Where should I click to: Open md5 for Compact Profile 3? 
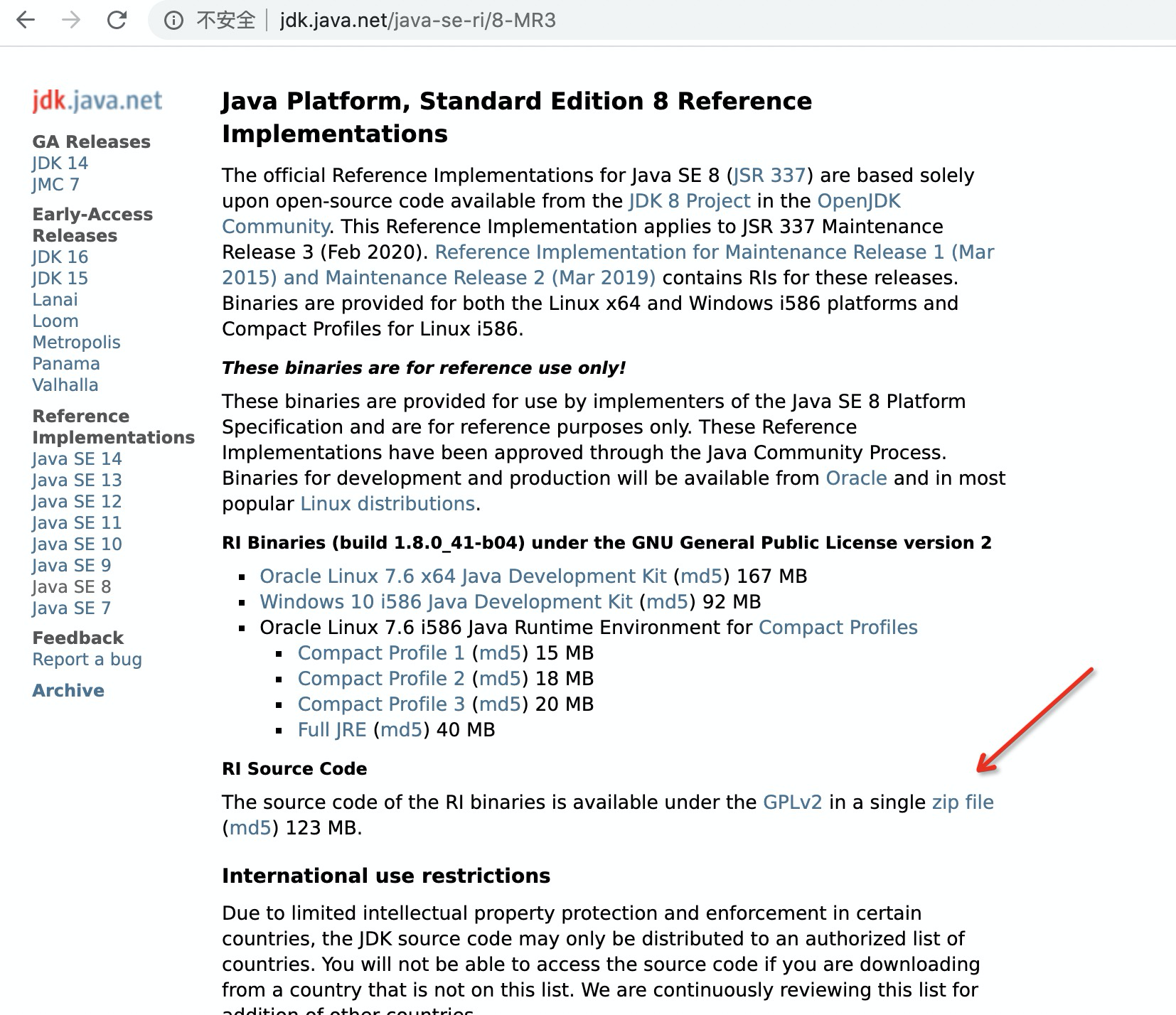pos(500,704)
